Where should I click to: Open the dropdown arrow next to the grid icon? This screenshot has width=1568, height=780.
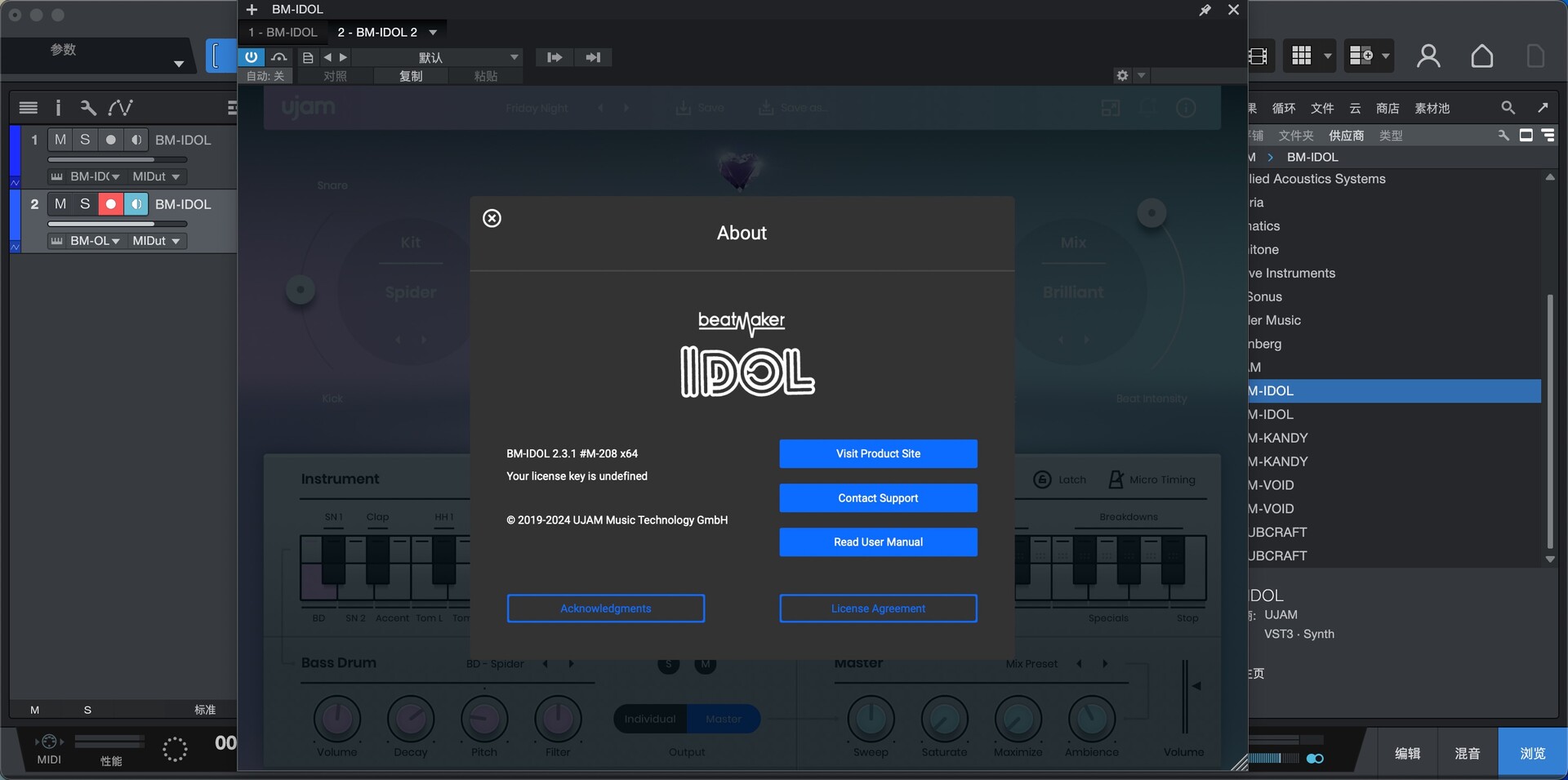pos(1327,56)
